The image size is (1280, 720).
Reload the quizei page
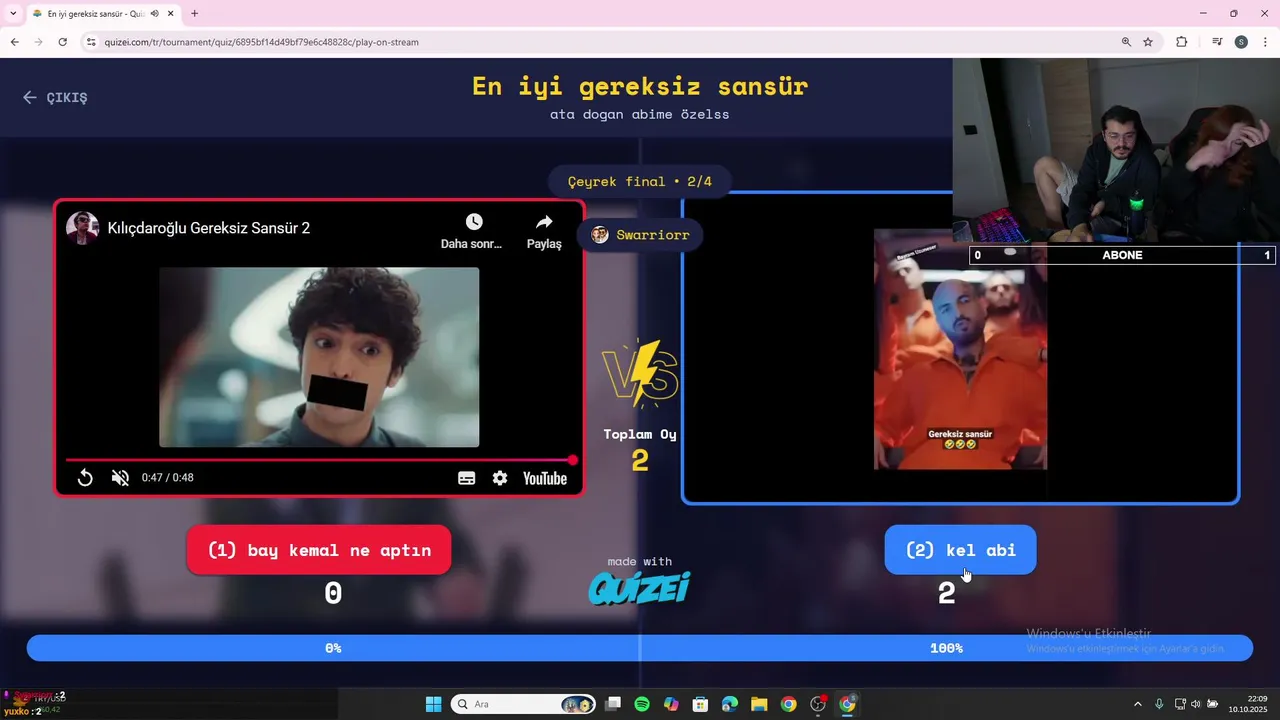pos(63,42)
